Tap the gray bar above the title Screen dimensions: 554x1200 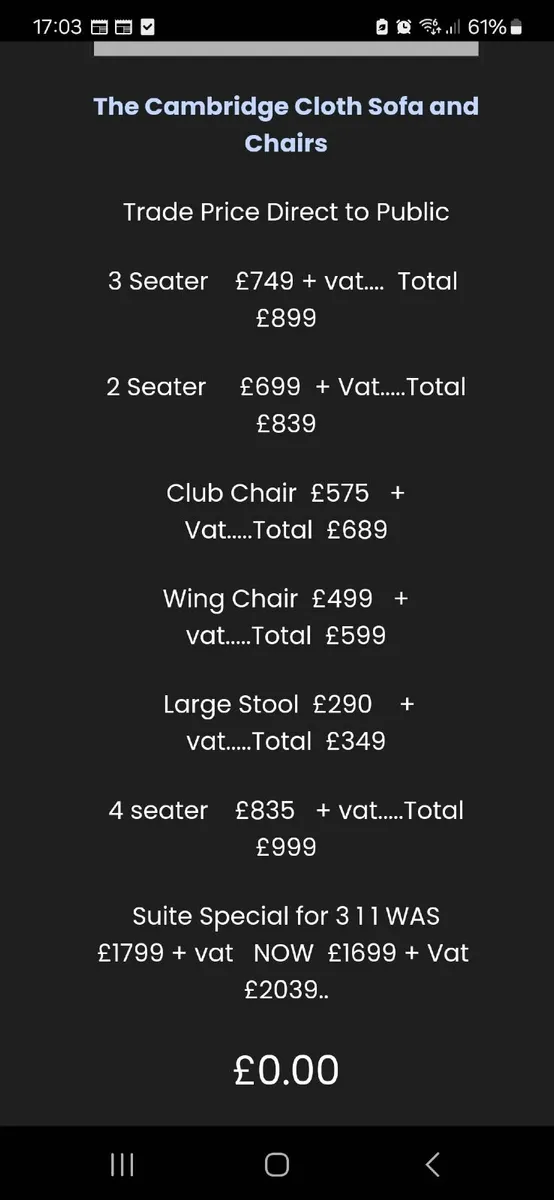point(286,49)
